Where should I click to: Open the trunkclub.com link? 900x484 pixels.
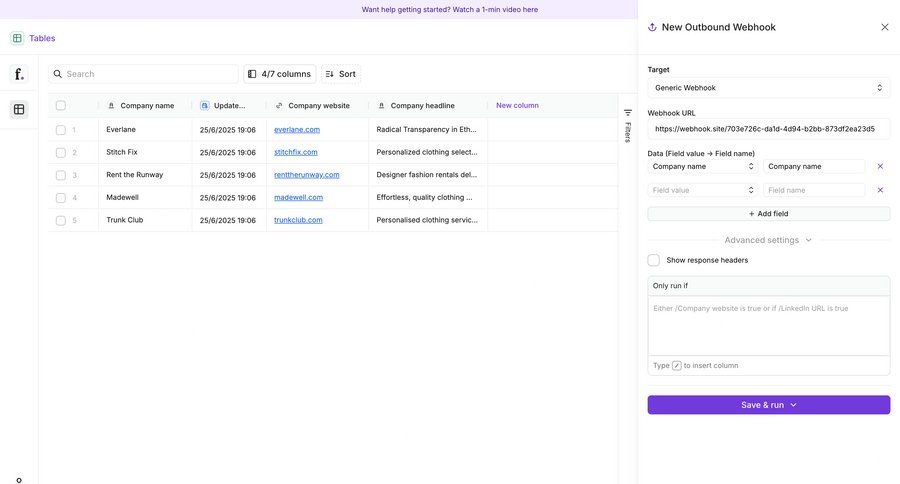click(x=298, y=220)
